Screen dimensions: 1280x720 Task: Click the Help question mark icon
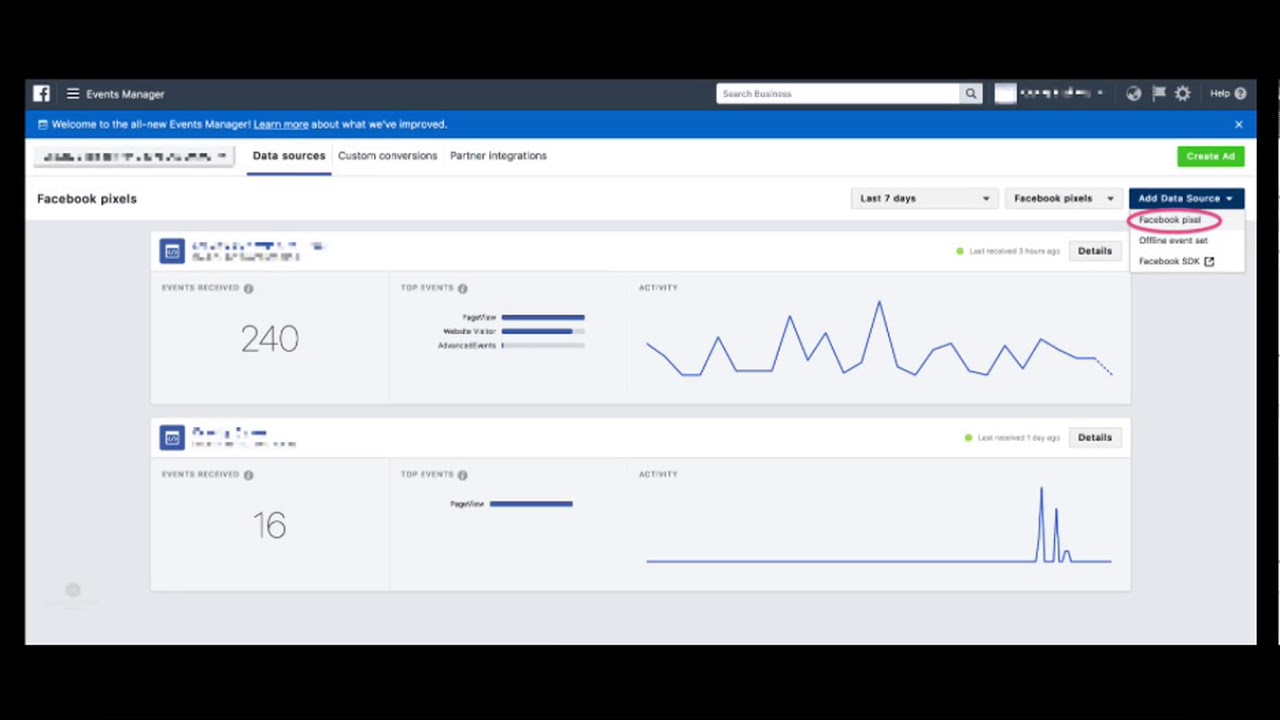1240,94
